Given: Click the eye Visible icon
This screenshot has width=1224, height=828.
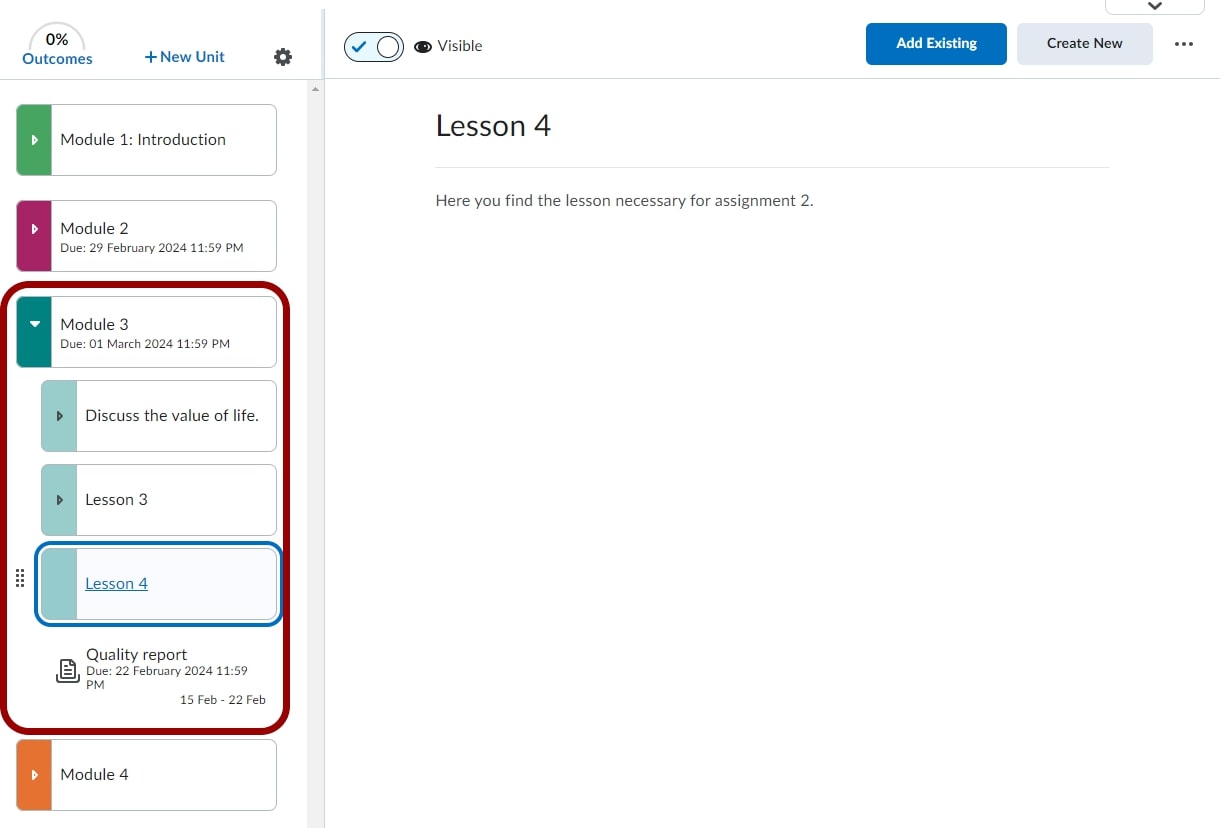Looking at the screenshot, I should point(423,46).
